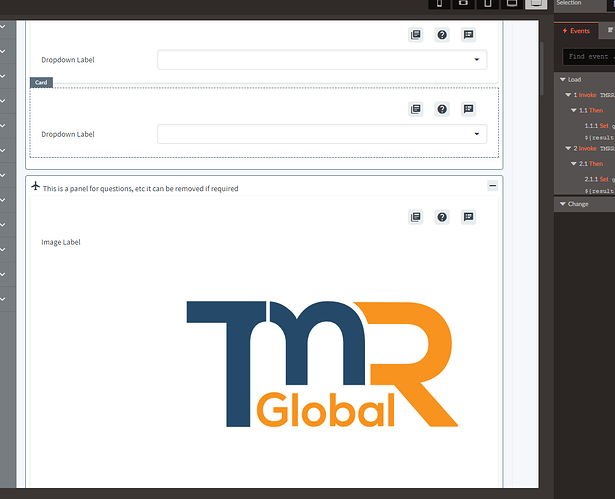Open notes icon above the upper Dropdown Label
615x499 pixels.
coord(416,35)
